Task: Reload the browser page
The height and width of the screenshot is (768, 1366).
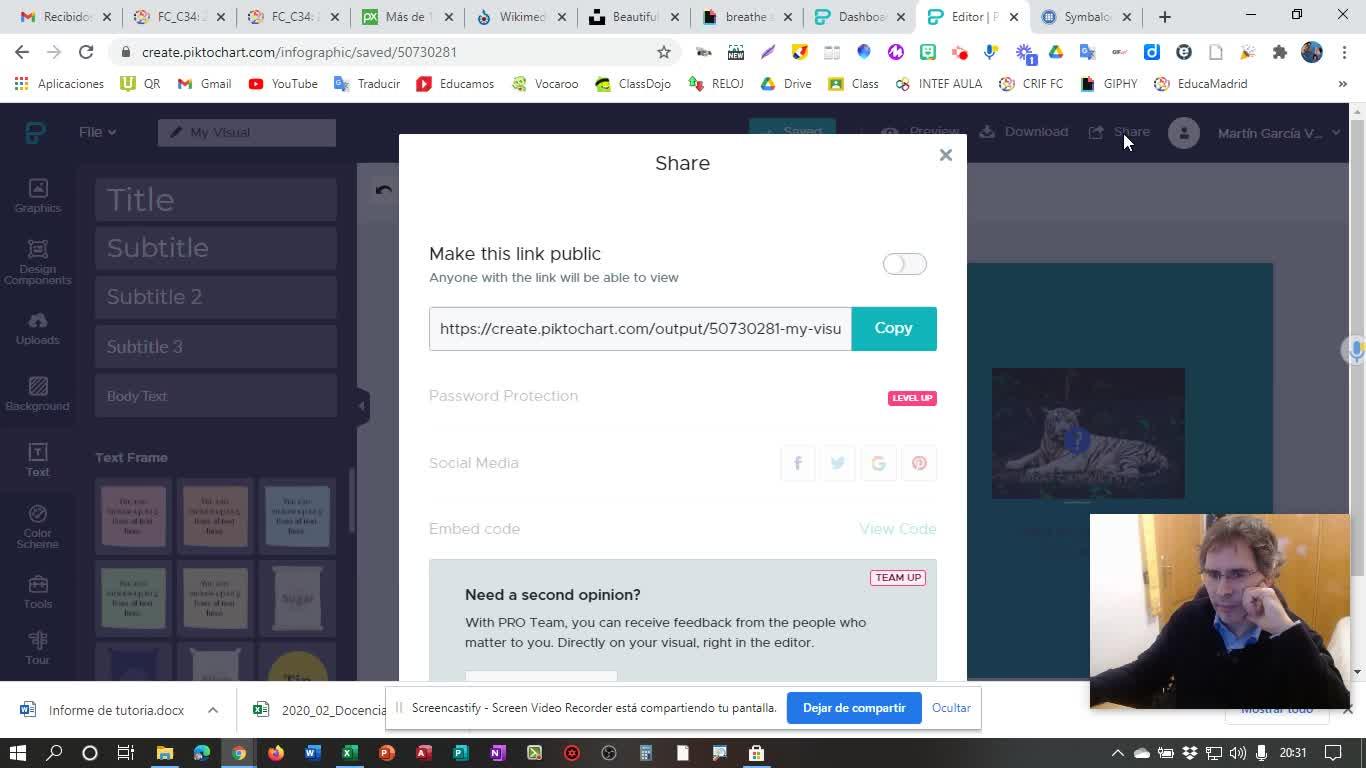Action: point(86,52)
